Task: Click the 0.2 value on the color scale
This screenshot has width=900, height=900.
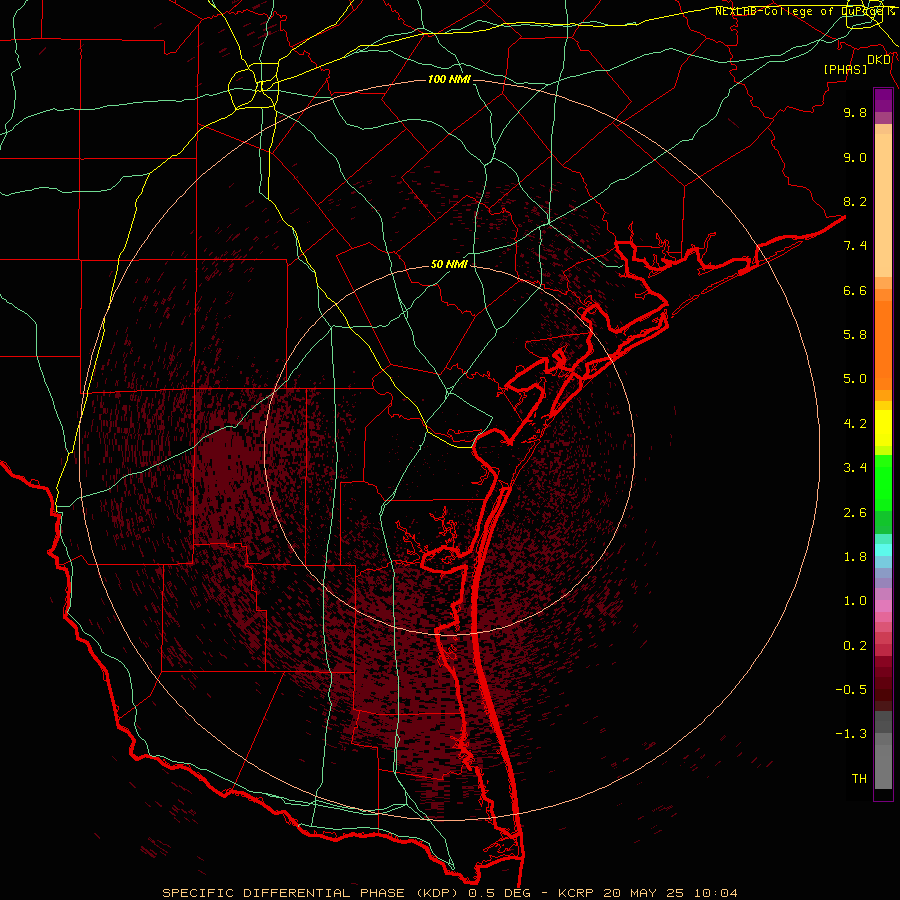Action: pyautogui.click(x=855, y=646)
